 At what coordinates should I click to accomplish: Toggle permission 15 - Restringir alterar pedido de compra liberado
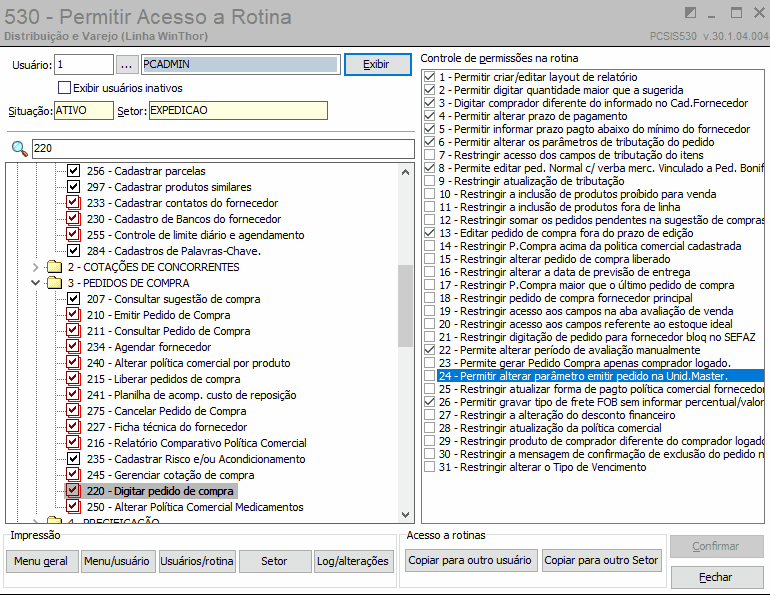point(430,259)
